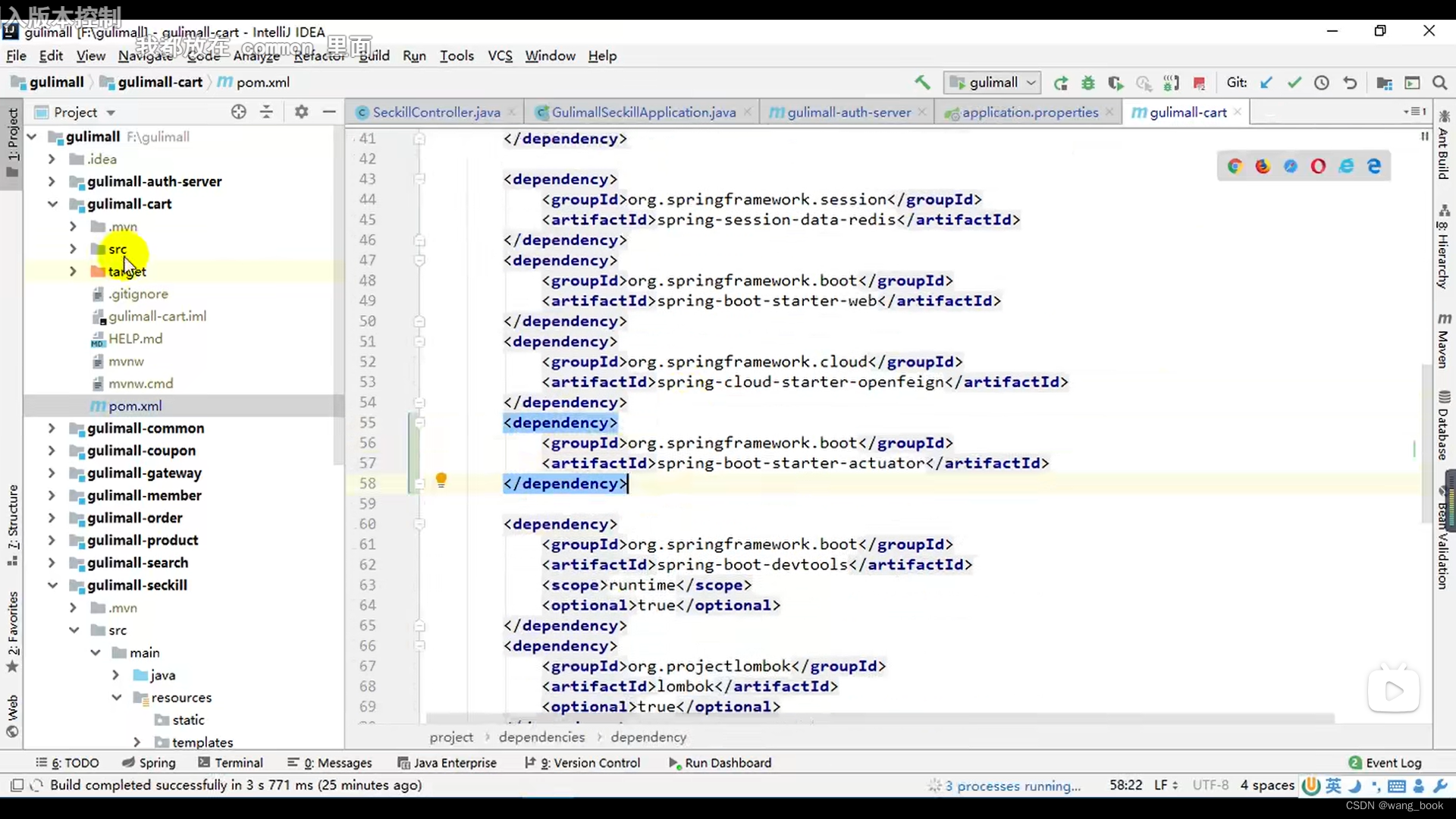Open pom.xml in Edge browser
The height and width of the screenshot is (819, 1456).
click(1374, 166)
